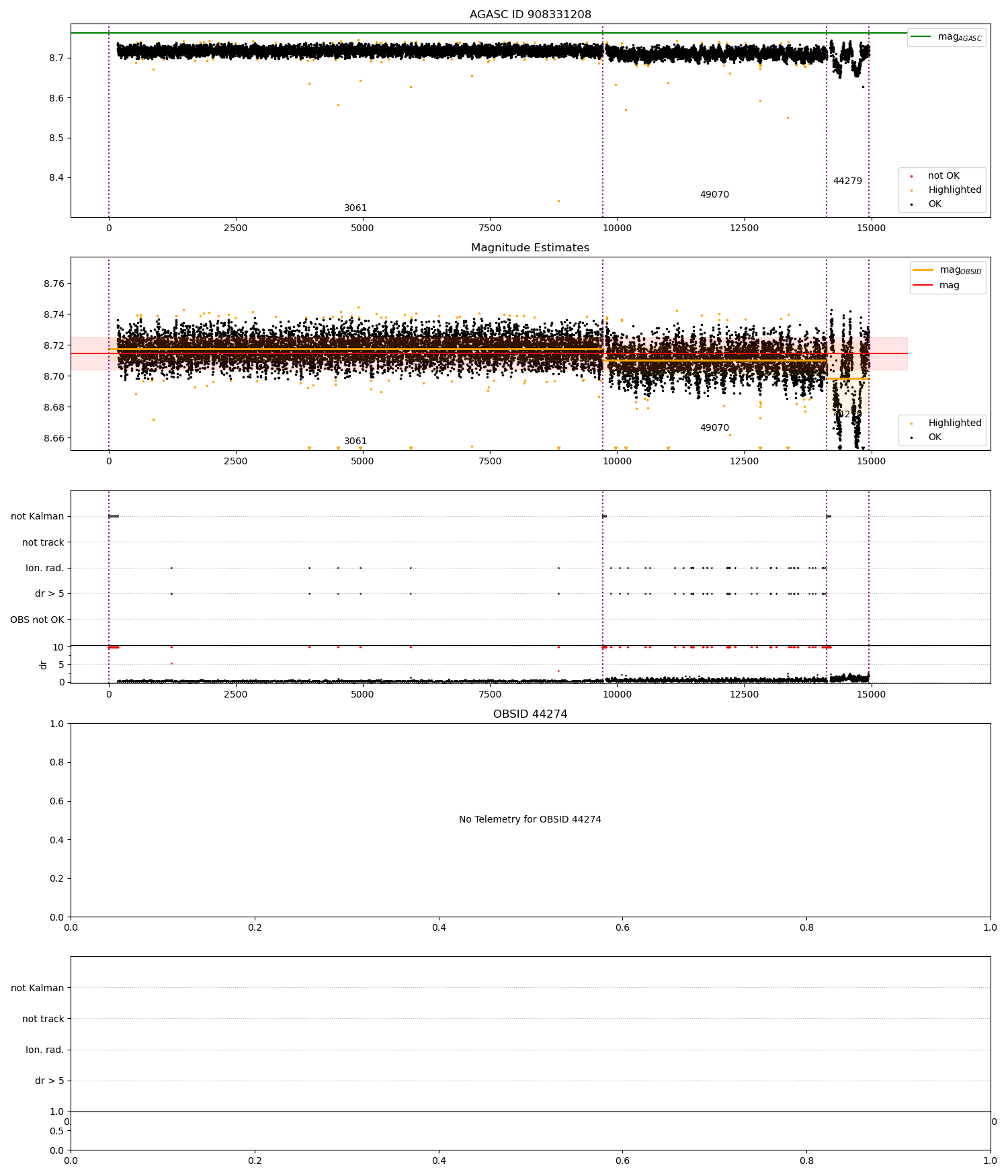Image resolution: width=1008 pixels, height=1176 pixels.
Task: Click "not Kalman" label in the bottom empty plot
Action: point(38,989)
